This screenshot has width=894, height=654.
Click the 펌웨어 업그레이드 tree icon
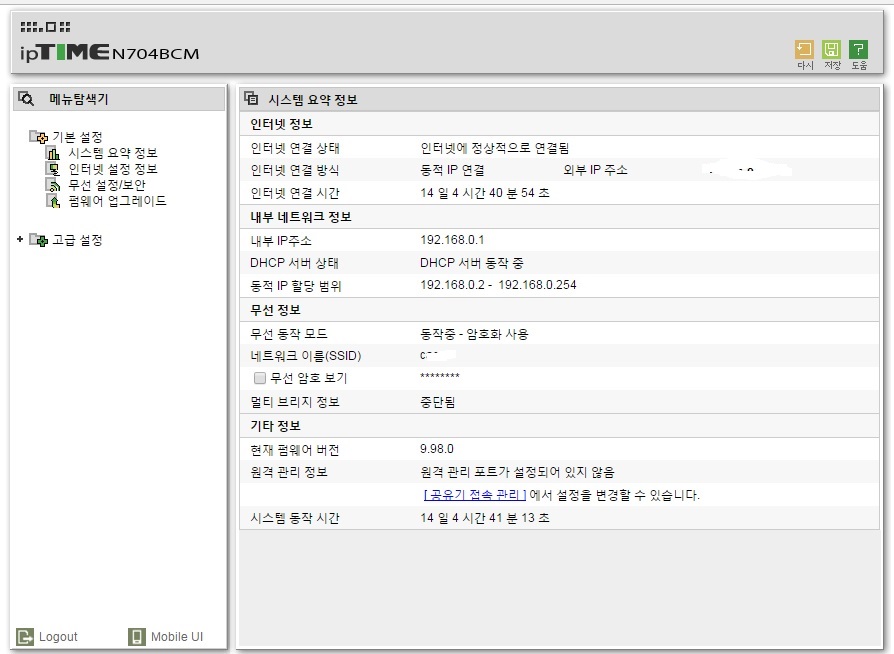coord(53,201)
